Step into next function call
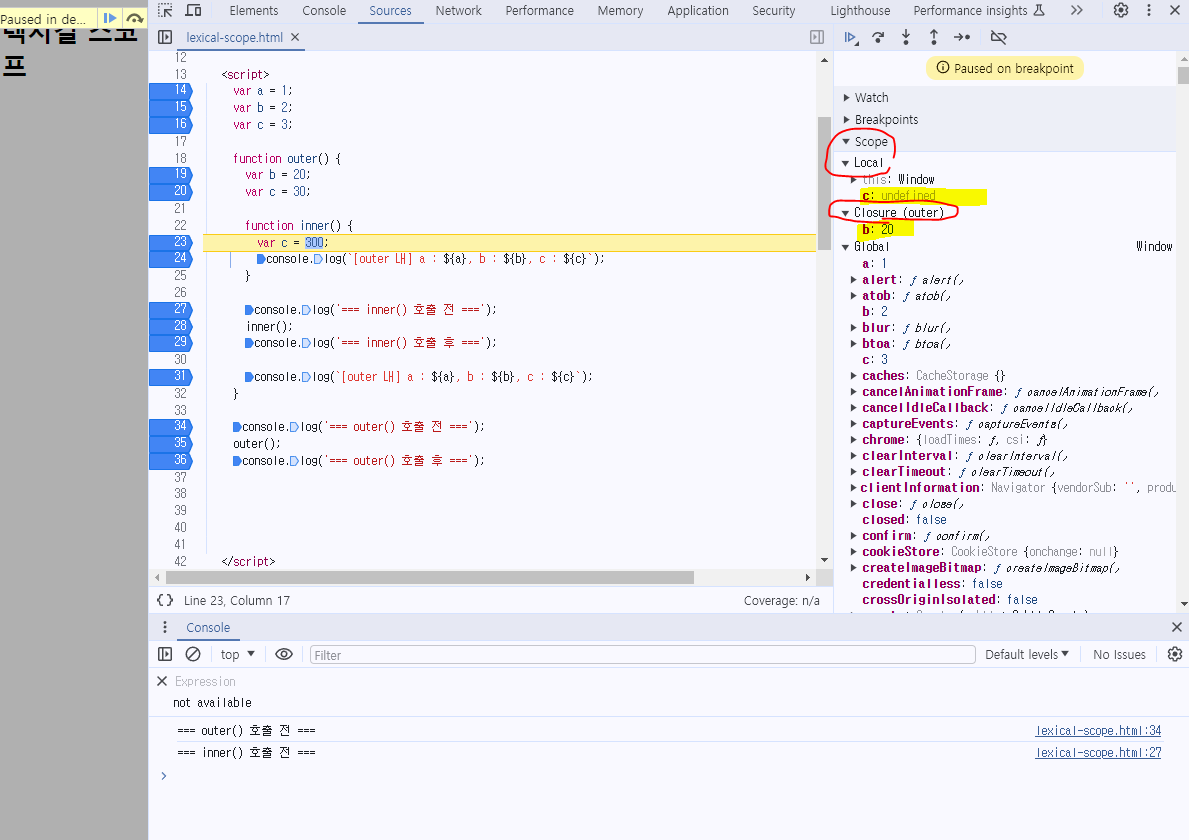Image resolution: width=1189 pixels, height=840 pixels. 905,37
